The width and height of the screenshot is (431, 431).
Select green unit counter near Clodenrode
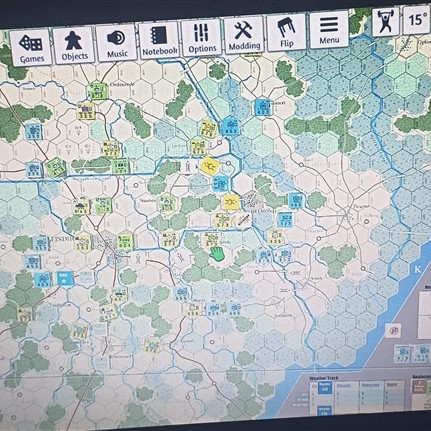click(97, 91)
